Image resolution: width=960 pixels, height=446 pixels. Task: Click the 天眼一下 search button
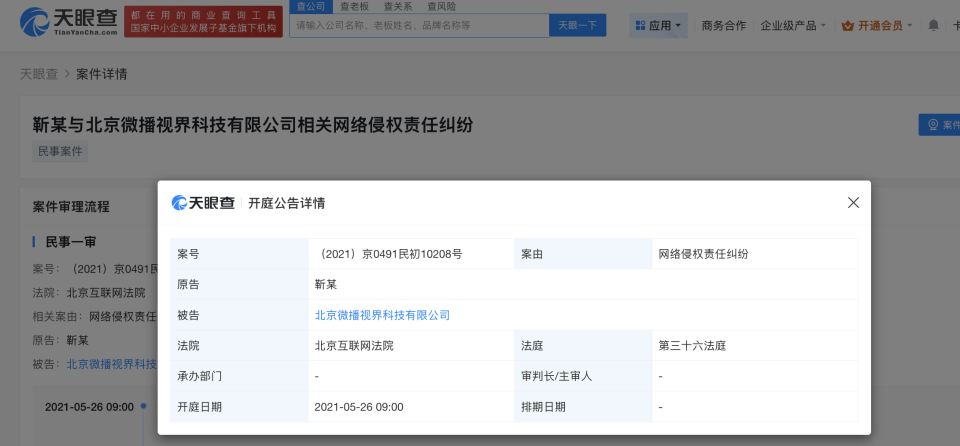[577, 25]
